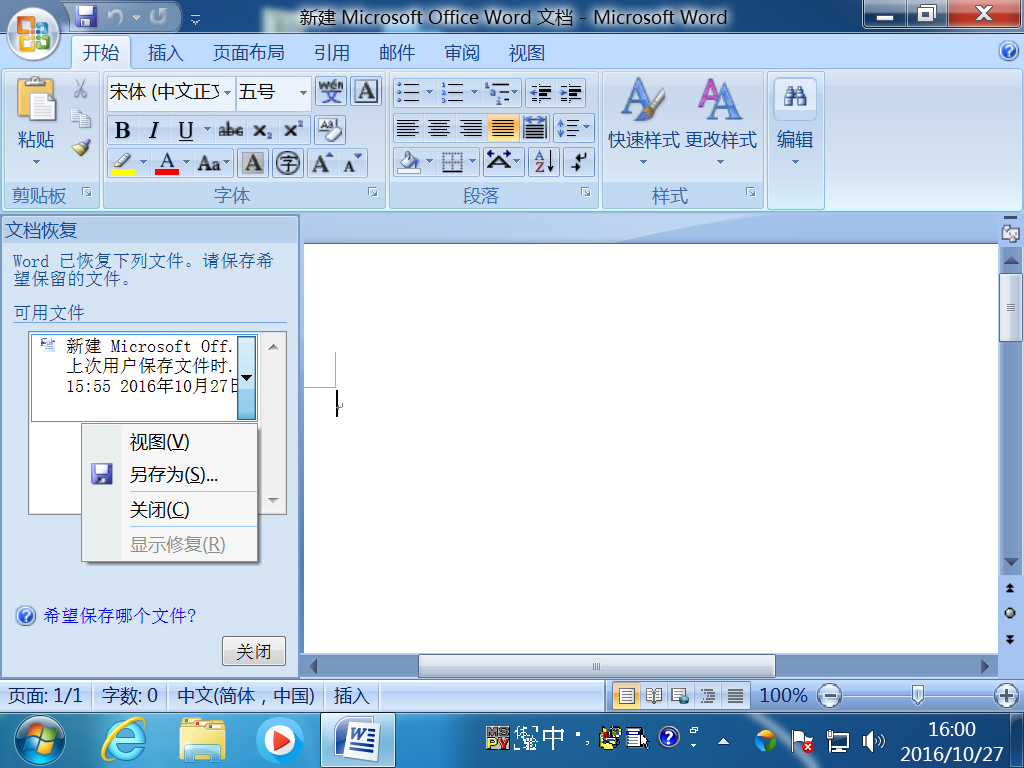Decrease indent icon

[x=541, y=93]
